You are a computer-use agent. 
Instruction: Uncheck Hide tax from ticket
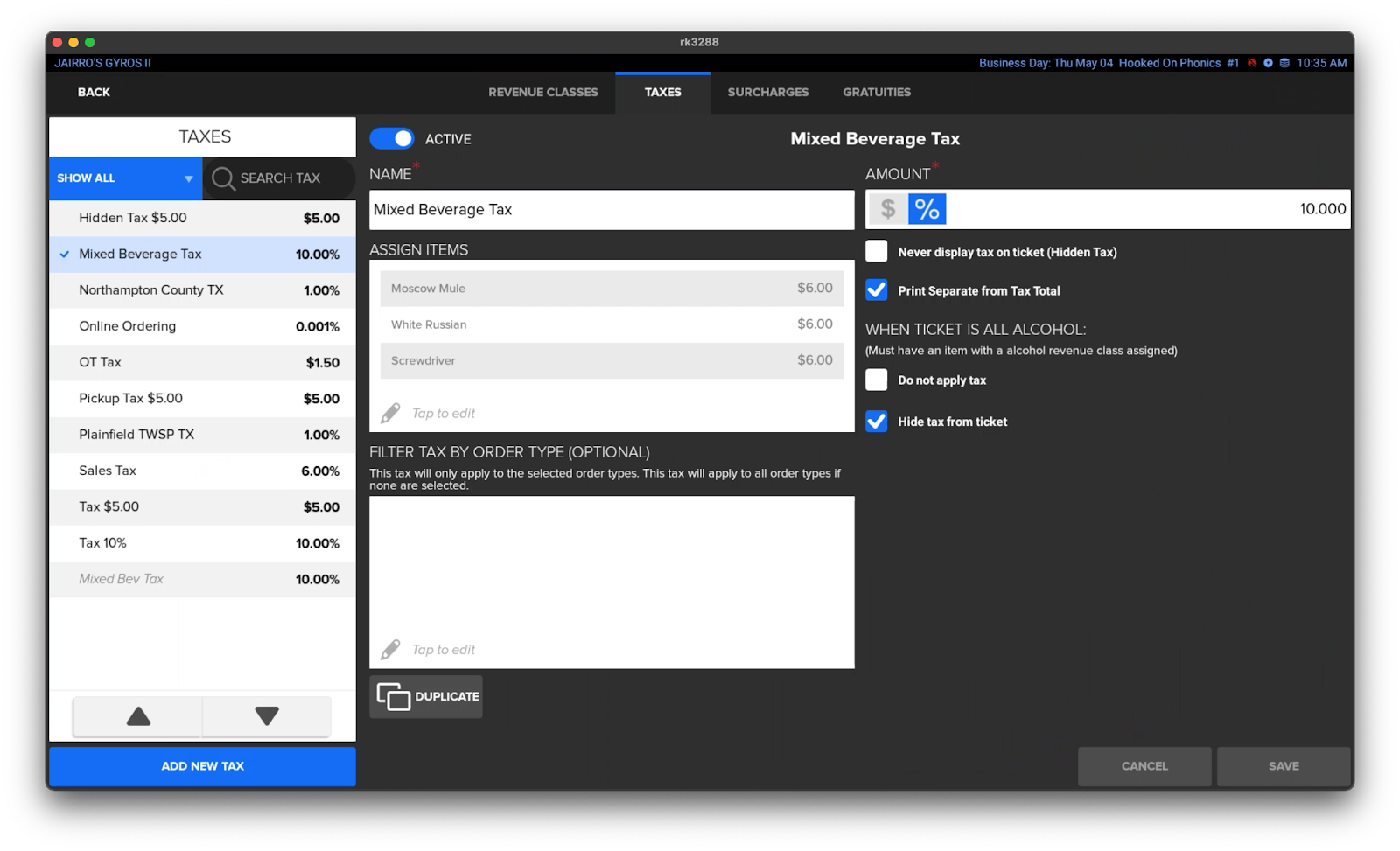876,422
